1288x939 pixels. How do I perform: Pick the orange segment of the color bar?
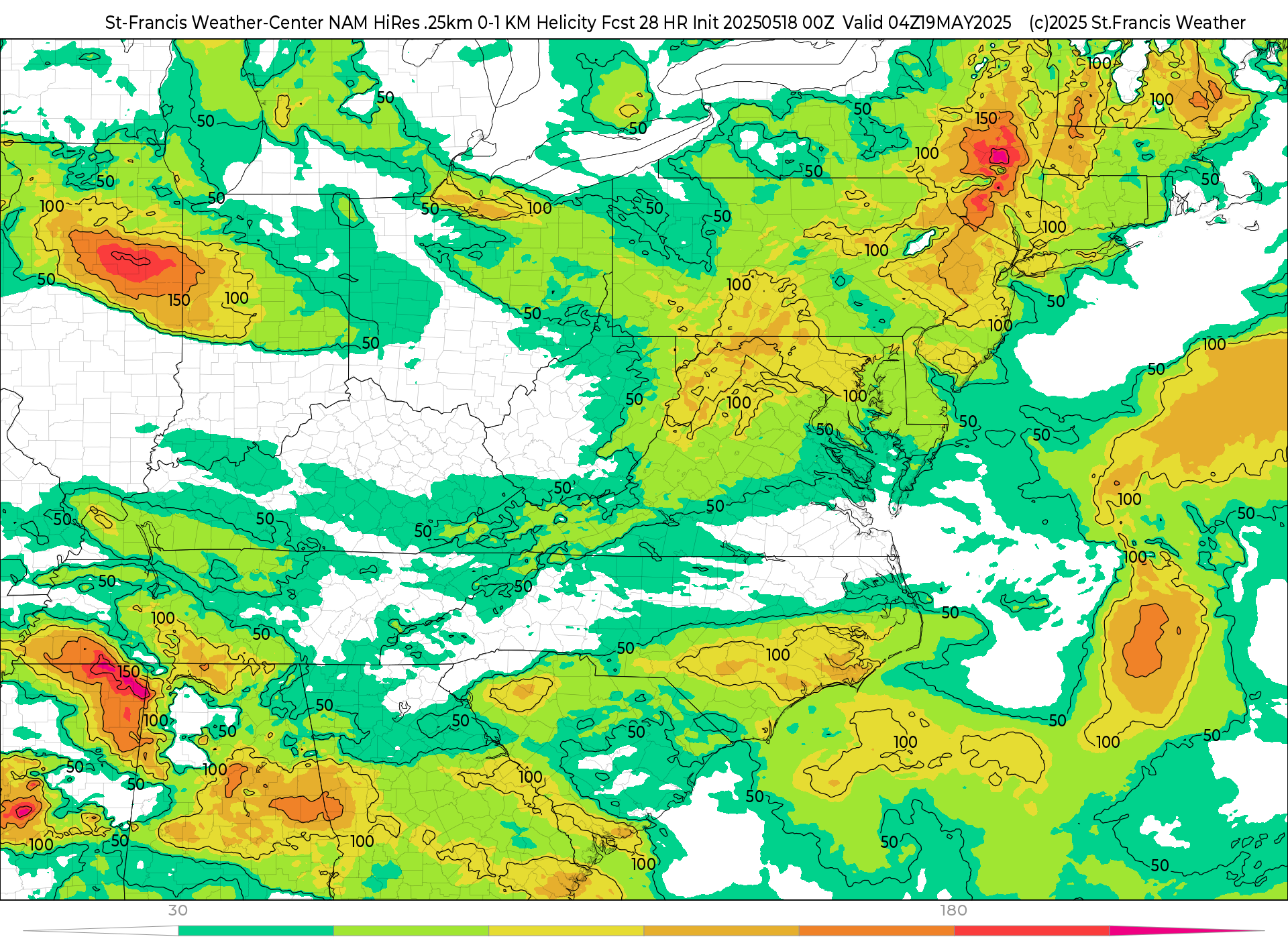coord(875,930)
